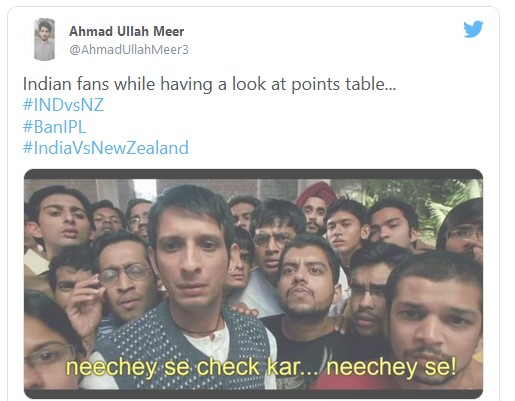Open the #INDvsNZ hashtag
This screenshot has height=401, width=515.
click(63, 105)
